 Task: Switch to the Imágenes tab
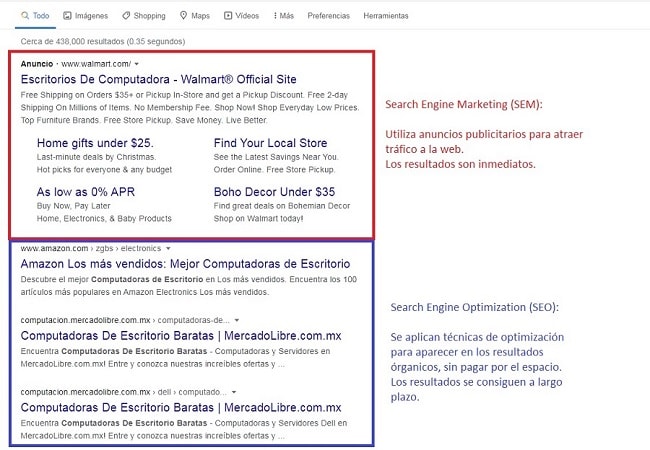pos(85,16)
